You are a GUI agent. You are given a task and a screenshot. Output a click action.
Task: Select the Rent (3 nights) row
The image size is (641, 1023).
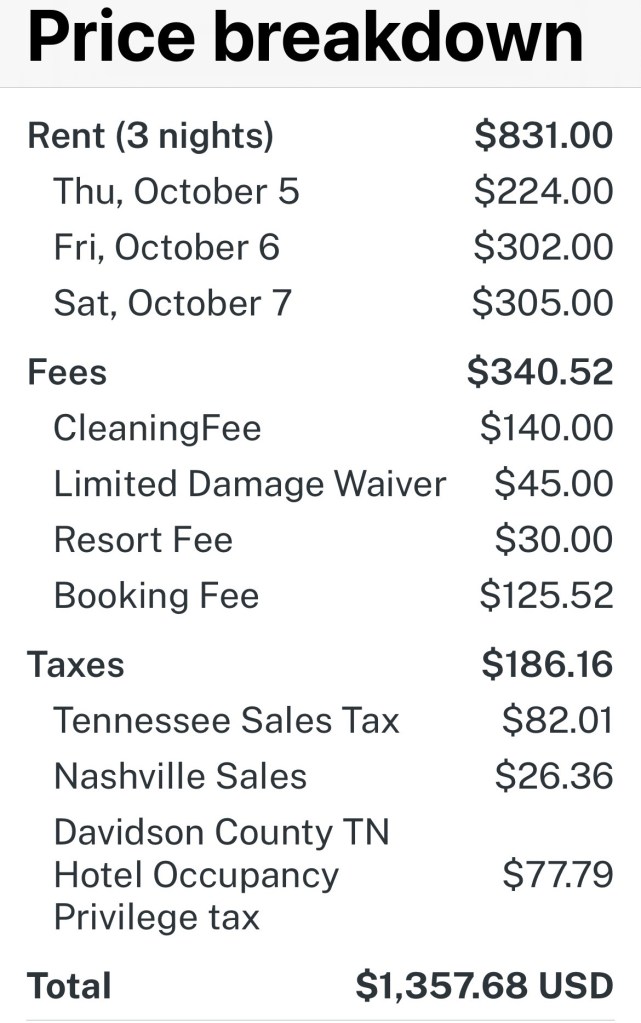tap(150, 136)
